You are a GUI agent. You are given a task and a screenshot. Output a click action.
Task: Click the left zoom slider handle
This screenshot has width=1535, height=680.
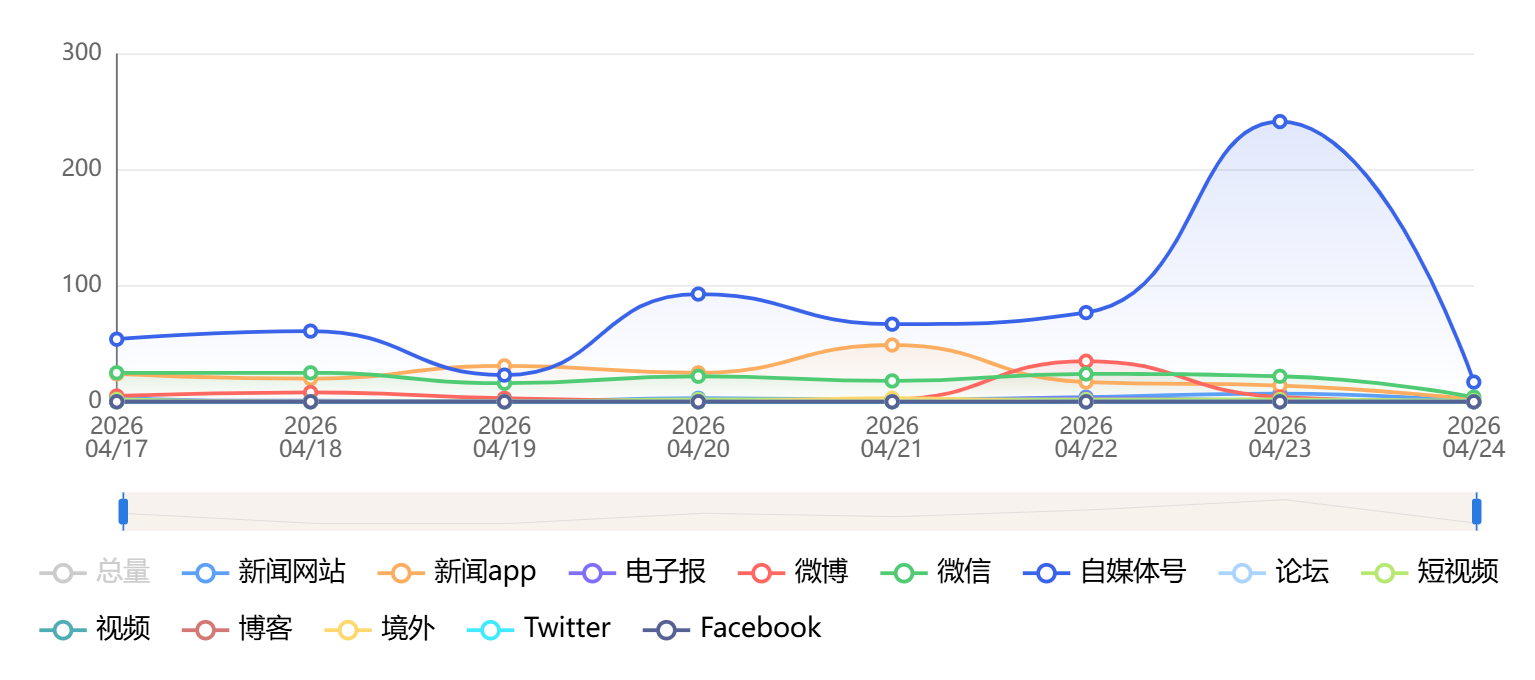click(123, 511)
